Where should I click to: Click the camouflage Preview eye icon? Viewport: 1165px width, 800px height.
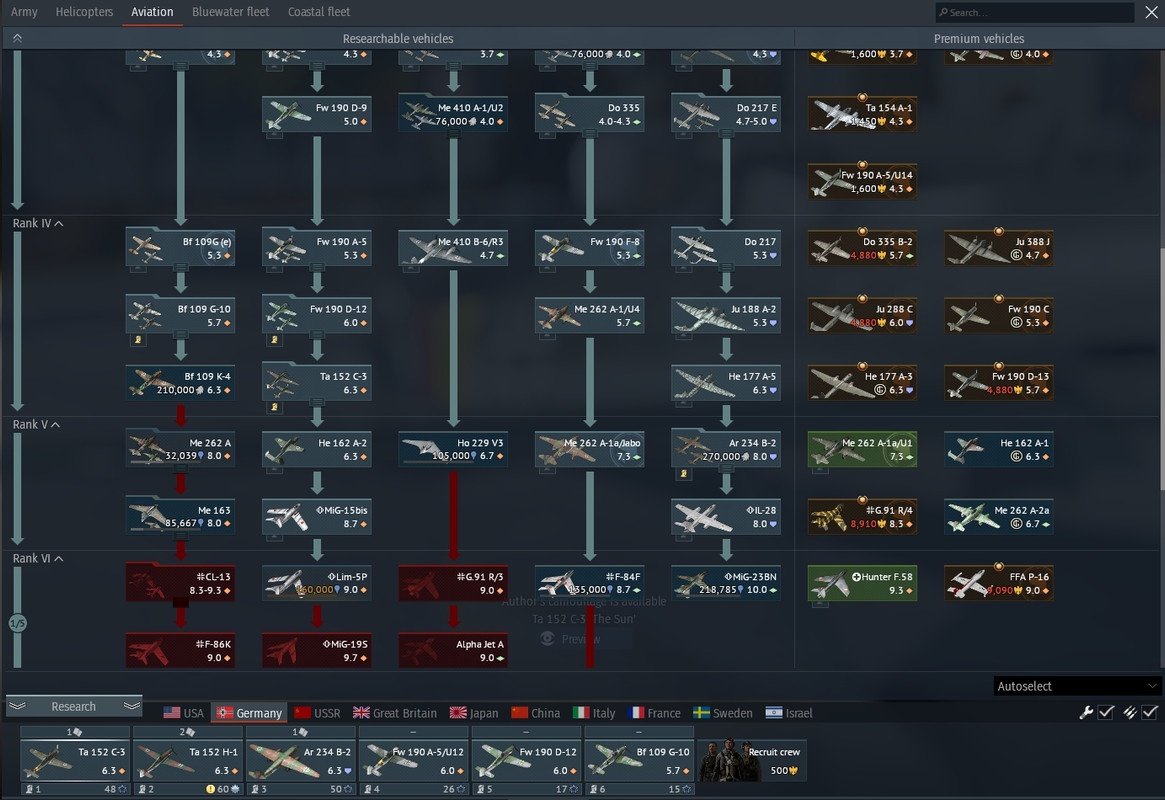click(x=548, y=639)
